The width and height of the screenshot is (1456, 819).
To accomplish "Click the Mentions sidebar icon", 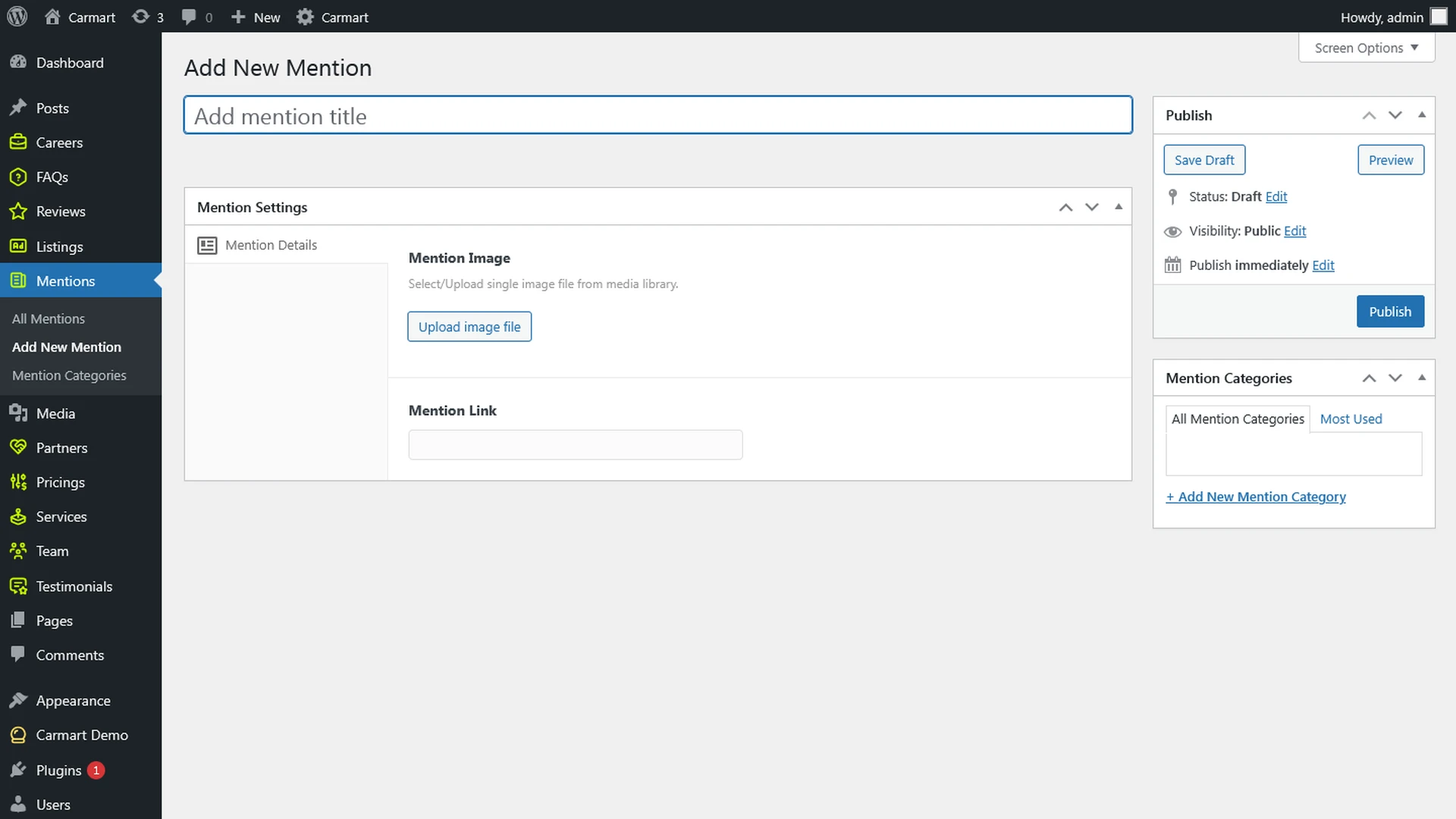I will tap(18, 281).
